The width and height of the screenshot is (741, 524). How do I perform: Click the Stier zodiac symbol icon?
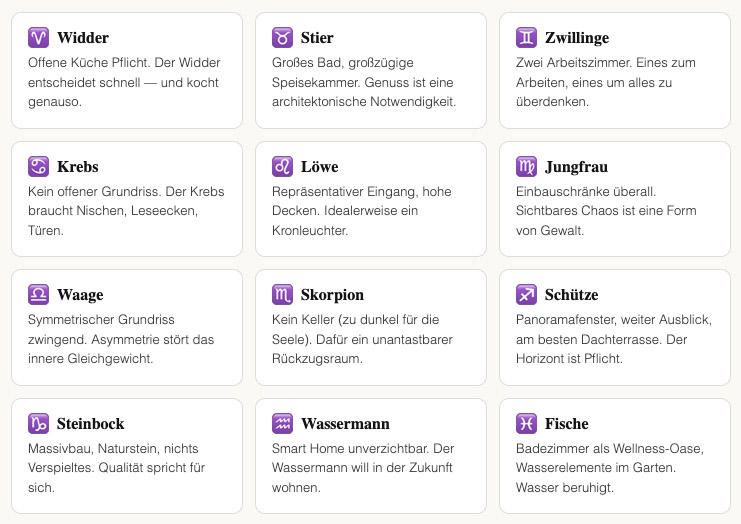tap(282, 38)
